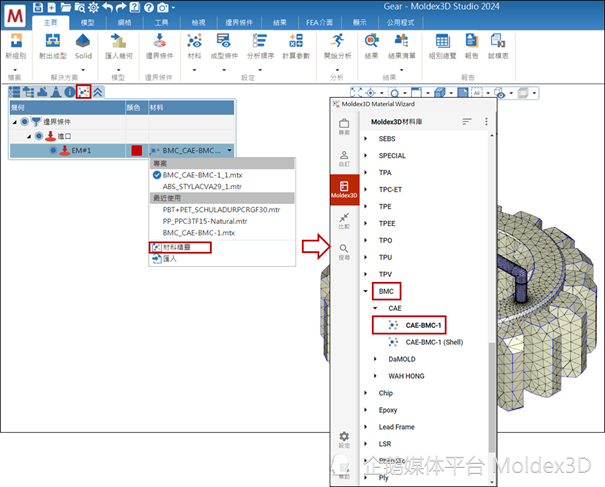The width and height of the screenshot is (605, 487).
Task: Toggle visibility circle for 邊界條件 row
Action: pos(24,122)
